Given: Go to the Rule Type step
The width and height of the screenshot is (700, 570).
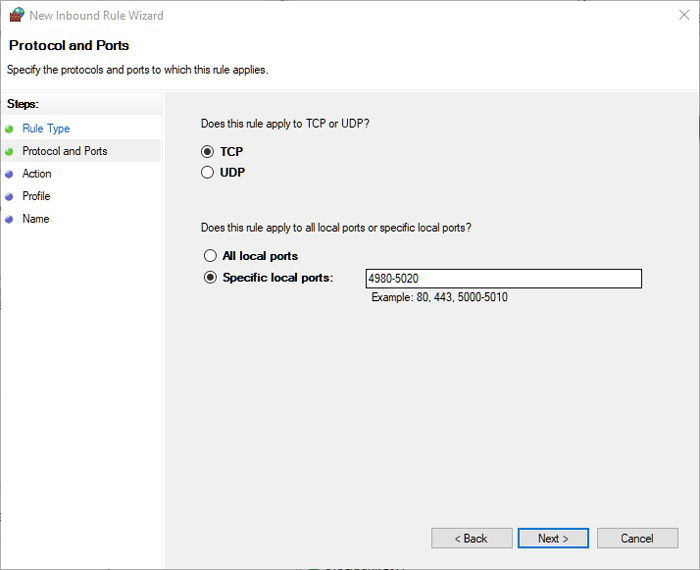Looking at the screenshot, I should click(x=46, y=129).
